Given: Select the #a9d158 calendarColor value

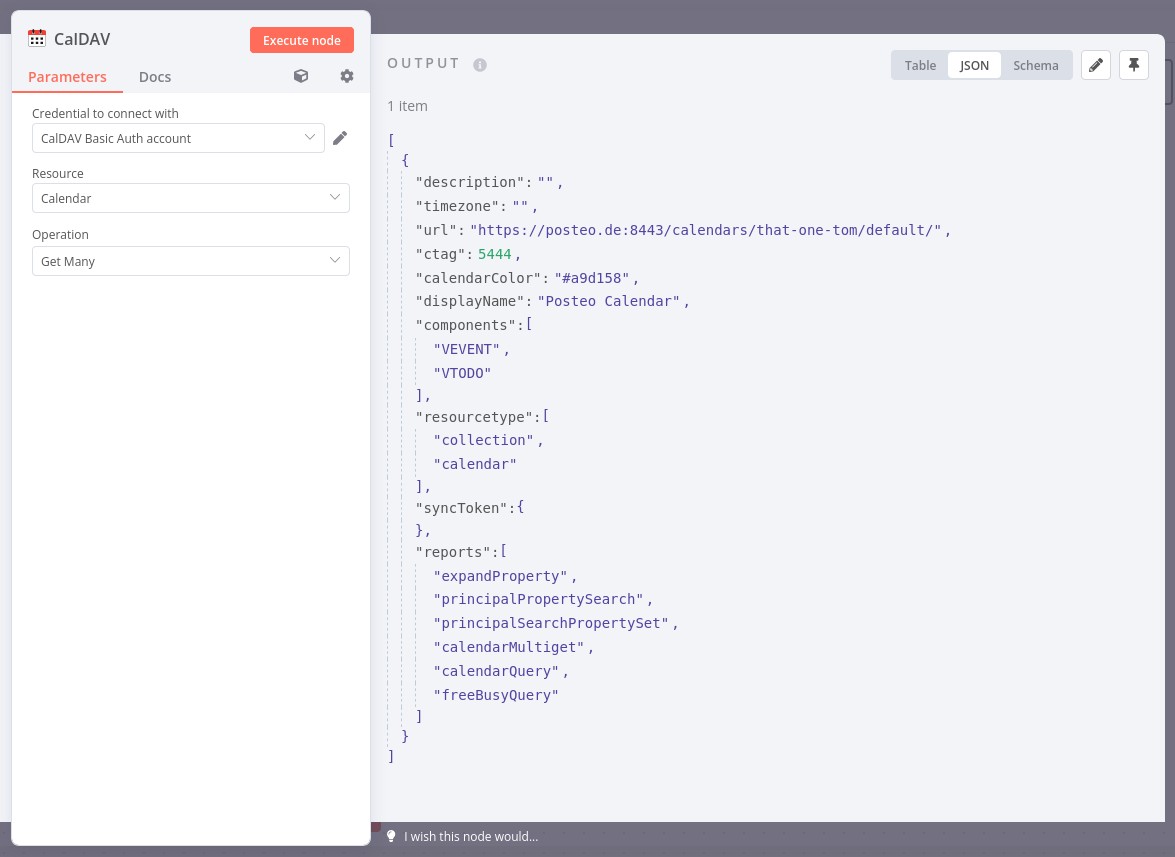Looking at the screenshot, I should [591, 278].
